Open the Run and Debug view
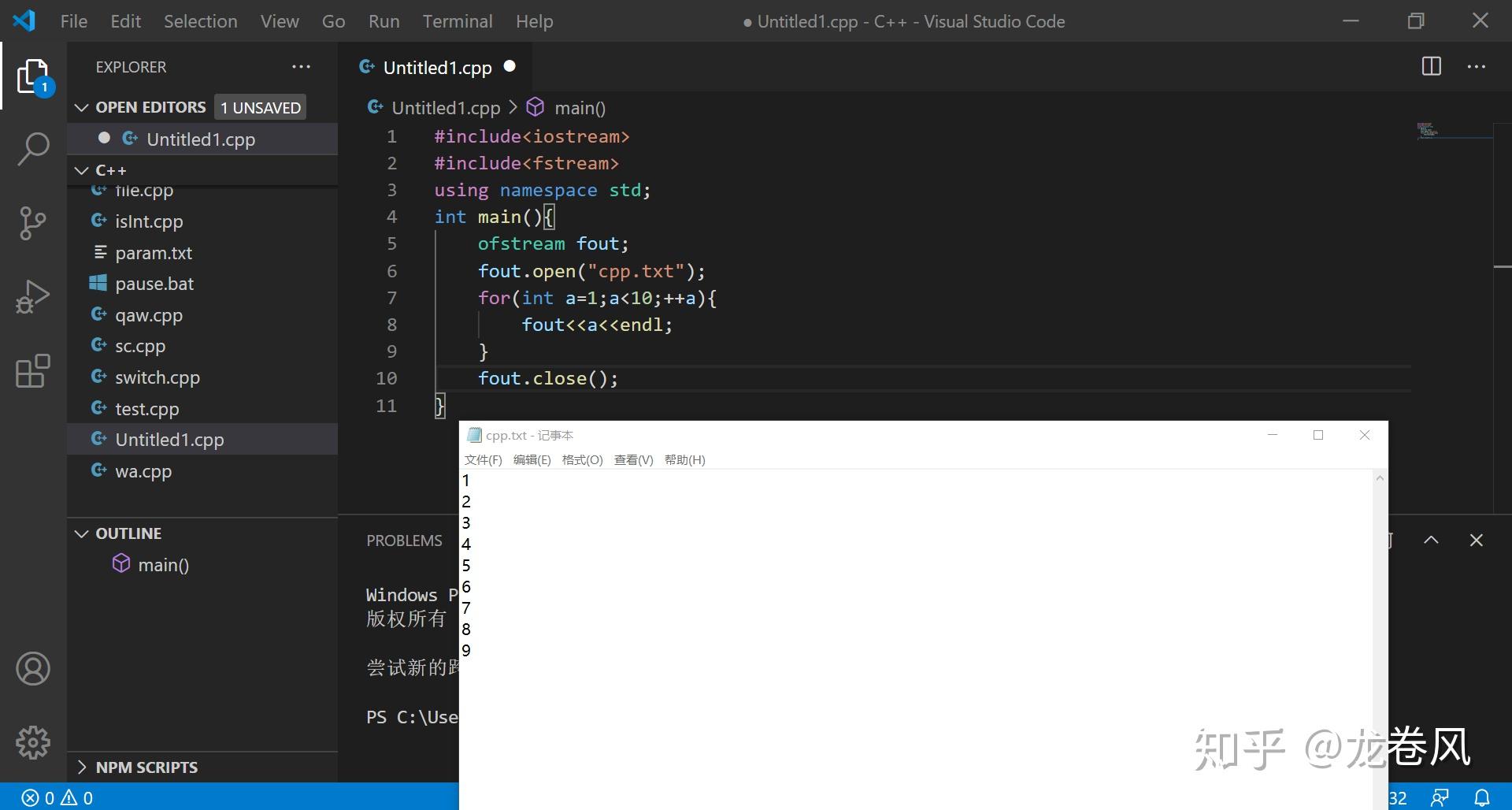Image resolution: width=1512 pixels, height=810 pixels. pos(33,297)
